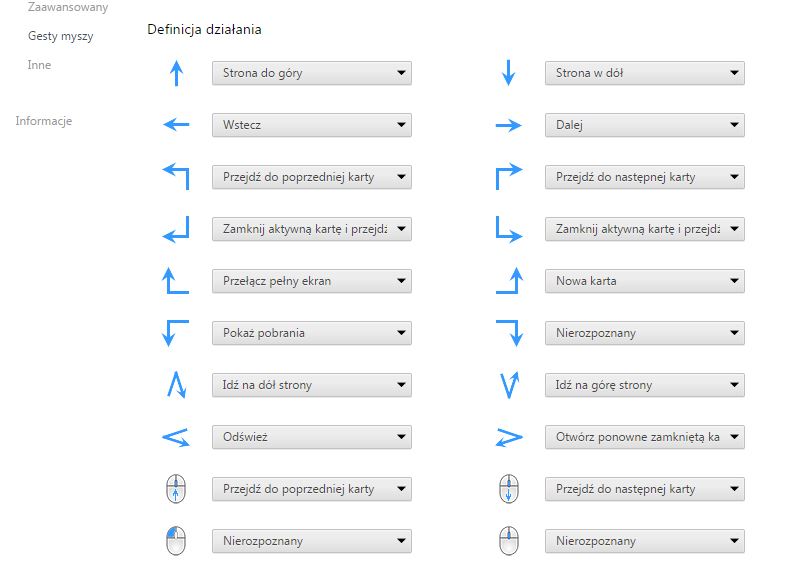Click the zigzag up-down gesture icon beside Idź na dół strony
791x563 pixels.
click(176, 385)
